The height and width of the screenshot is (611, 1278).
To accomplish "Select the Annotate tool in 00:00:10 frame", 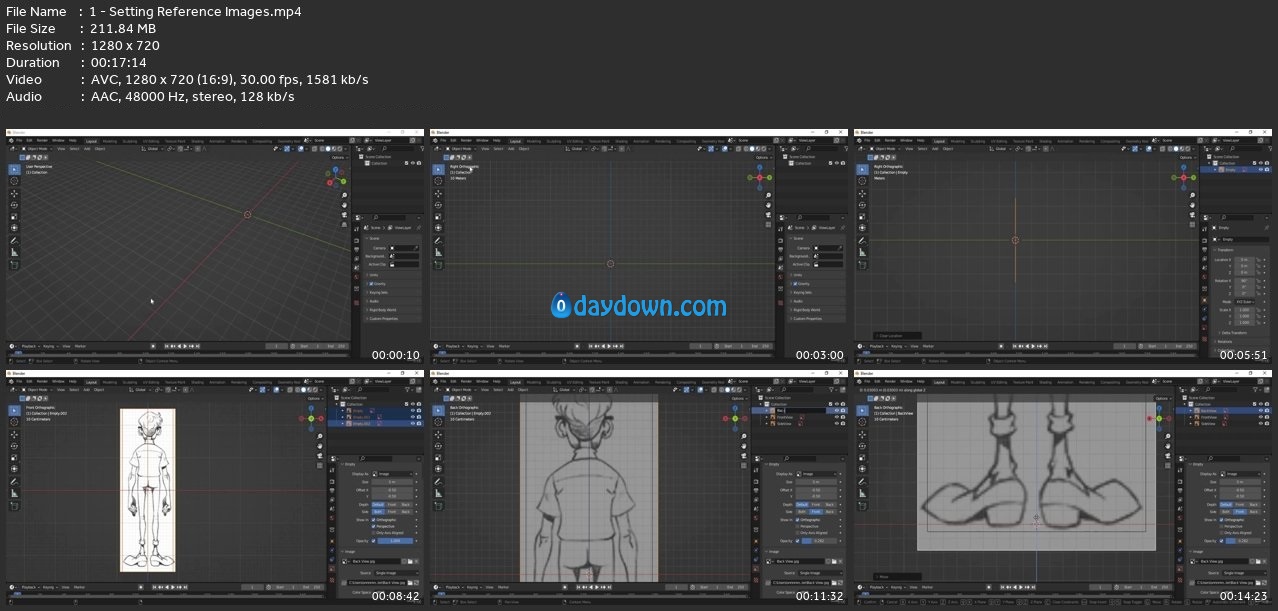I will (14, 240).
